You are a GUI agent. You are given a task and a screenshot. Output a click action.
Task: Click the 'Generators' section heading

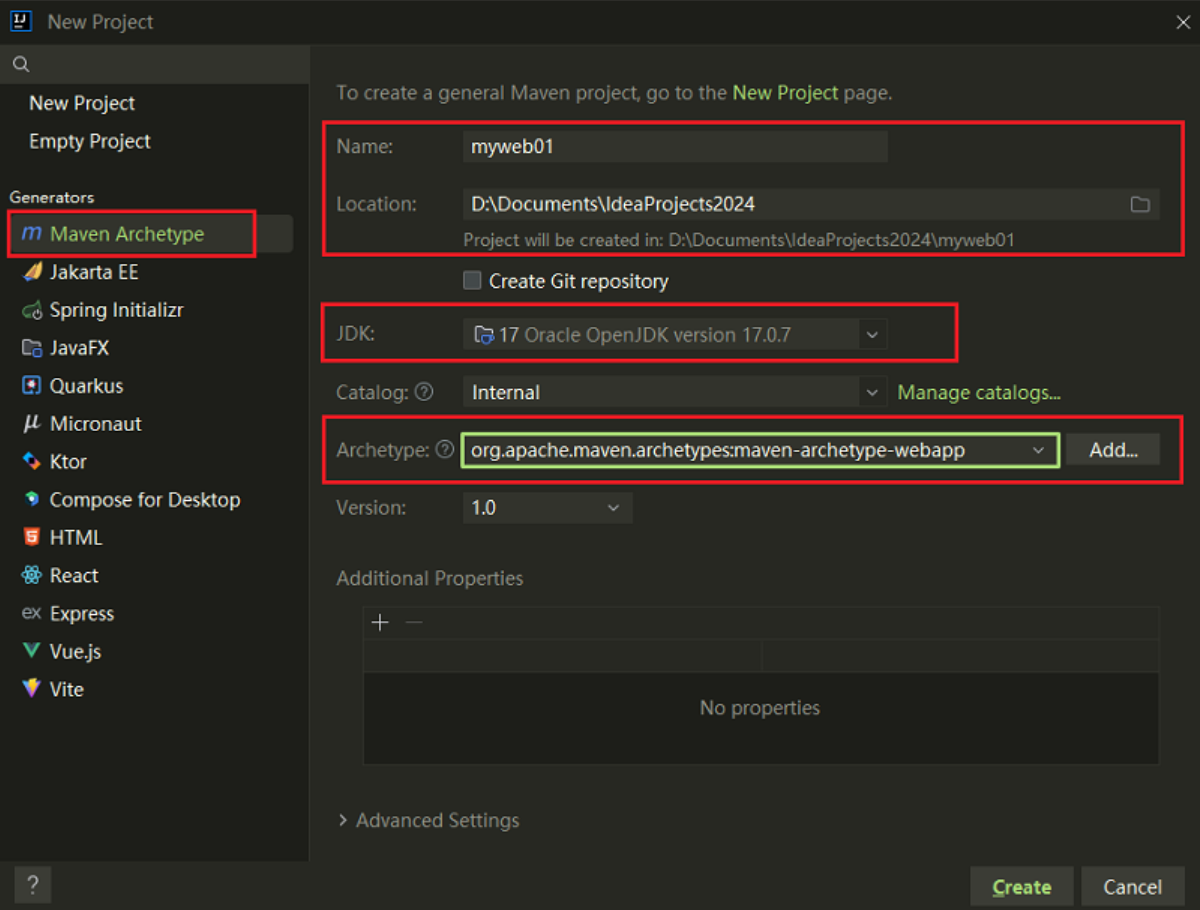tap(52, 198)
